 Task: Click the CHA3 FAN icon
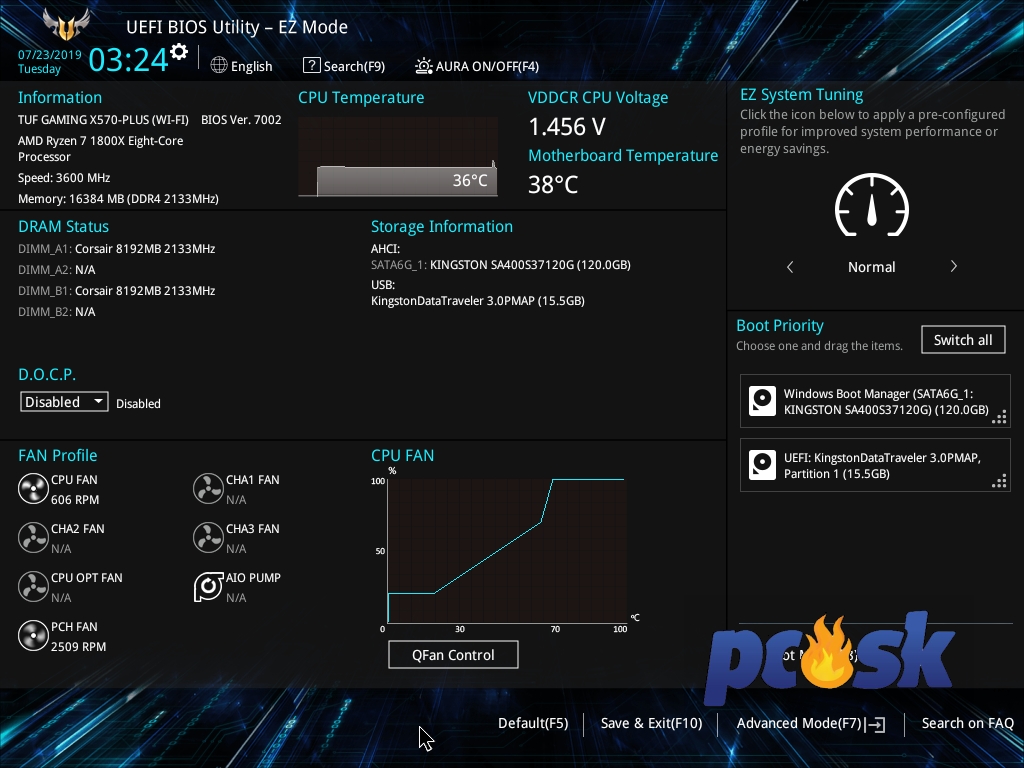[208, 538]
